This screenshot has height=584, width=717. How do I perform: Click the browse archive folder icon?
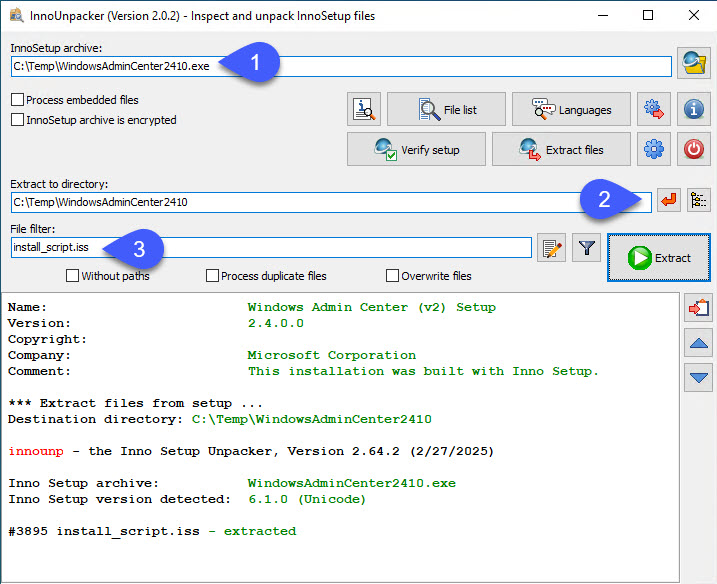point(693,63)
